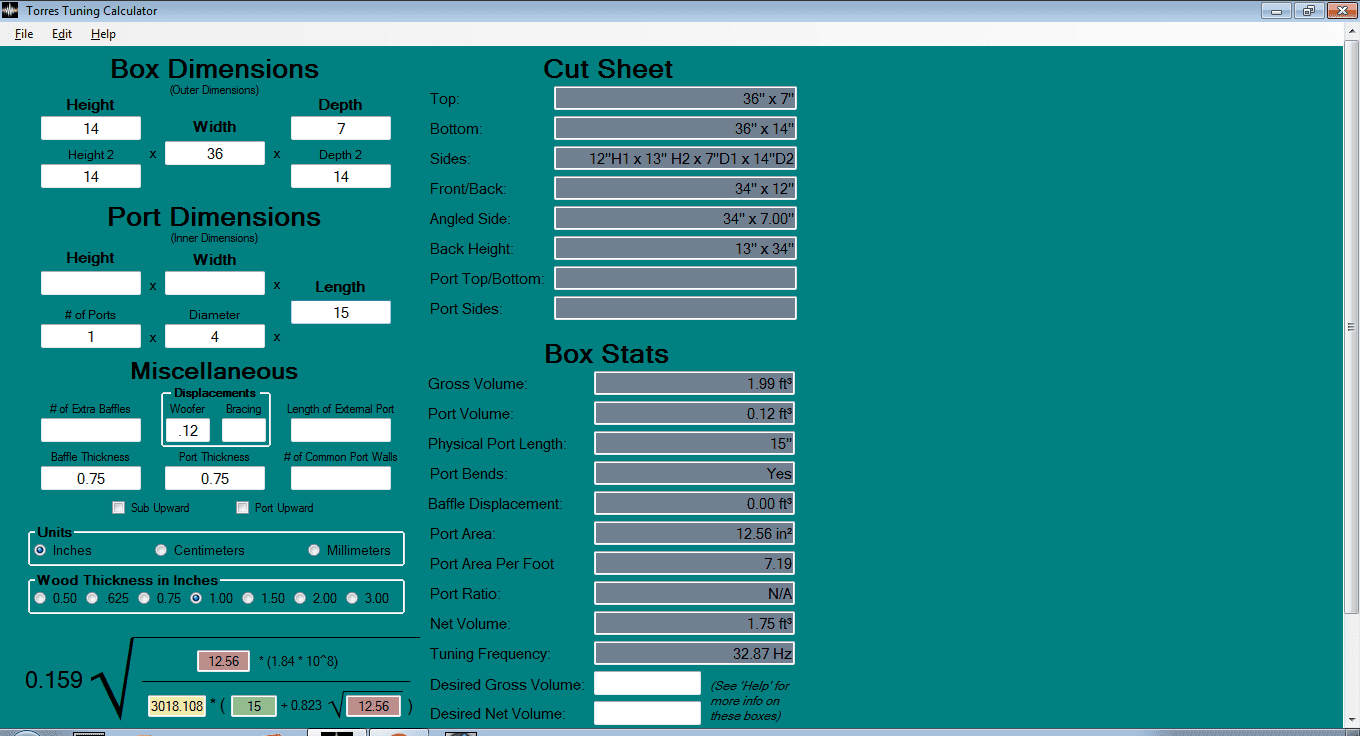Click the box Height input field
The width and height of the screenshot is (1360, 736).
click(91, 128)
